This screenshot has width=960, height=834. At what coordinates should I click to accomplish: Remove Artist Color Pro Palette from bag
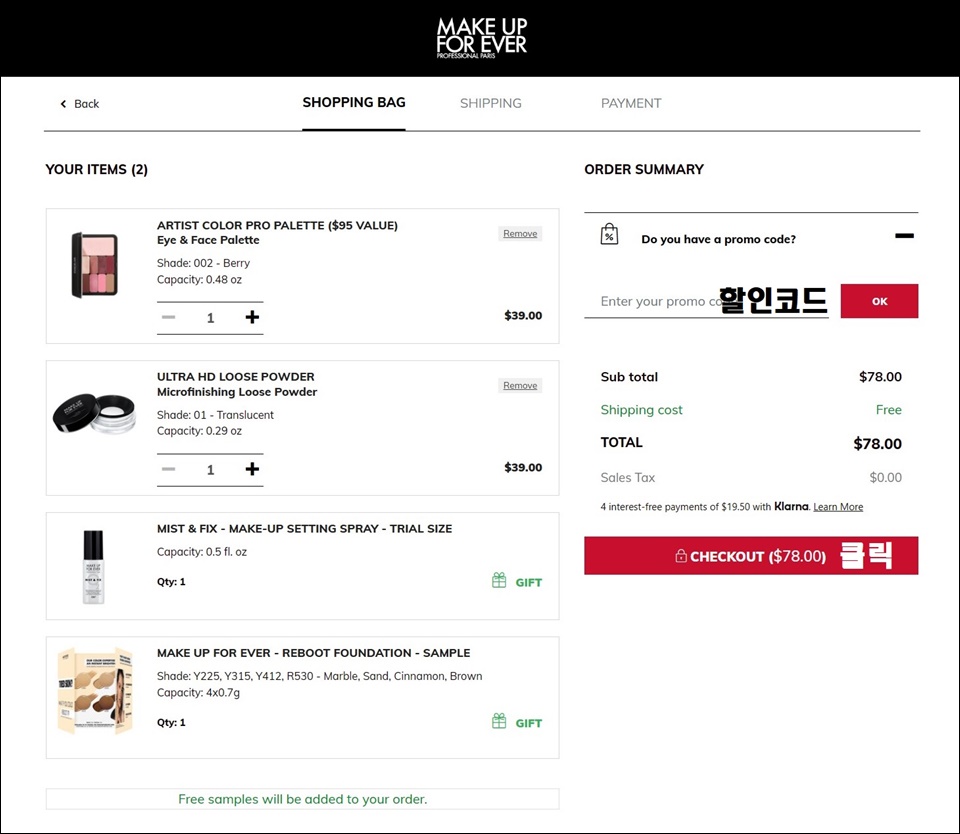520,234
